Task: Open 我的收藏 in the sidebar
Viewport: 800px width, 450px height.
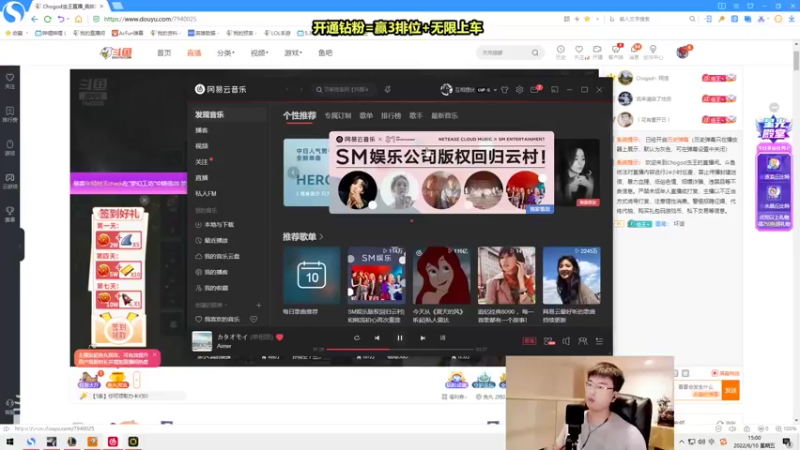Action: point(212,288)
